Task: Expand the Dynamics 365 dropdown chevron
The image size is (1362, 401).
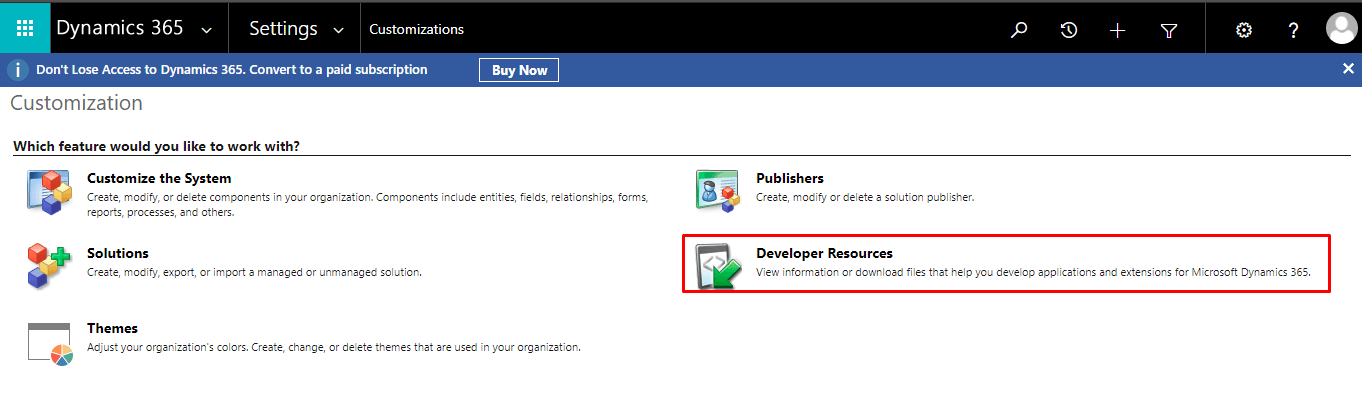Action: pos(207,30)
